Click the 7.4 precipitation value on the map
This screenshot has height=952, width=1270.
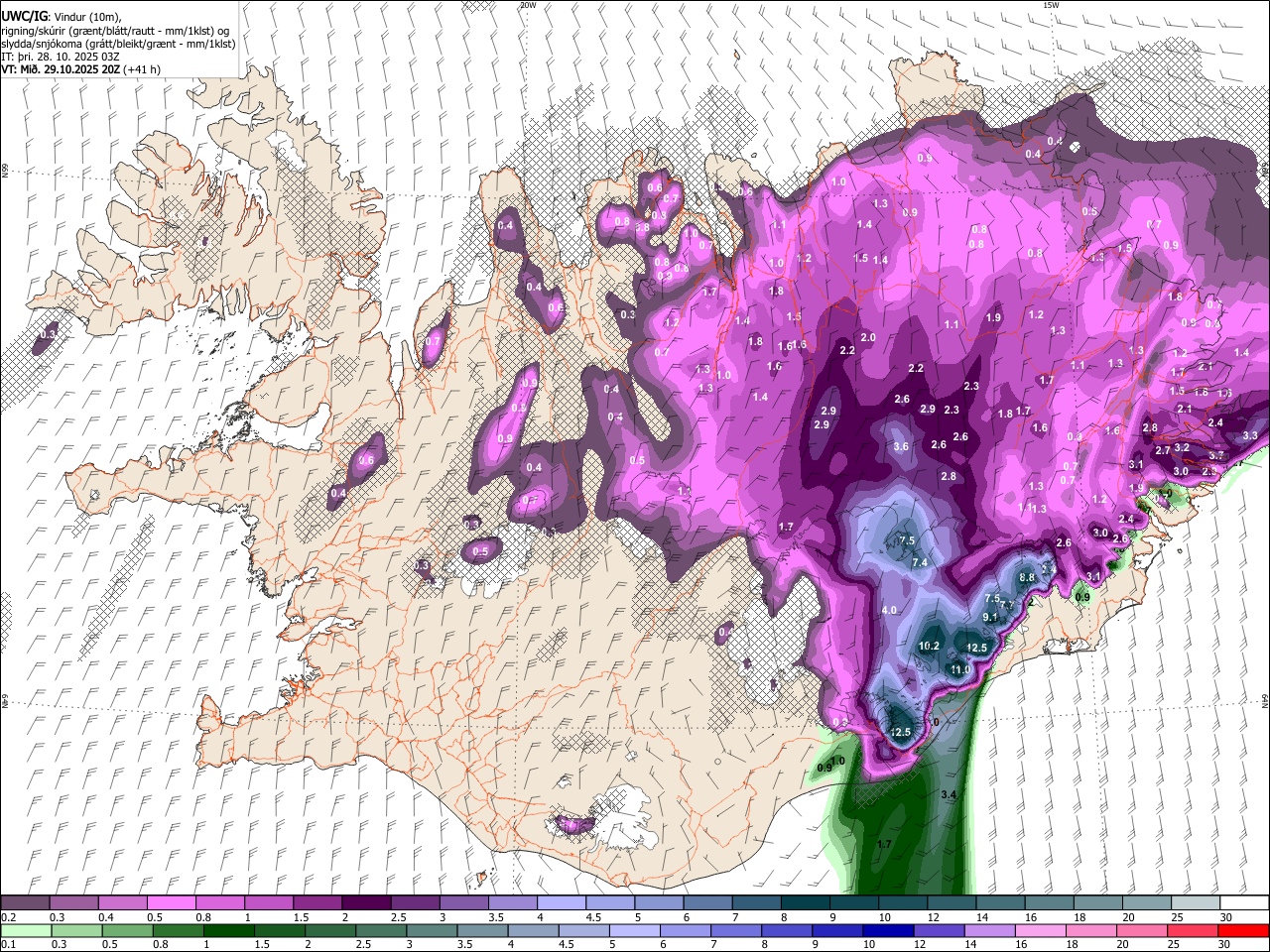(920, 562)
